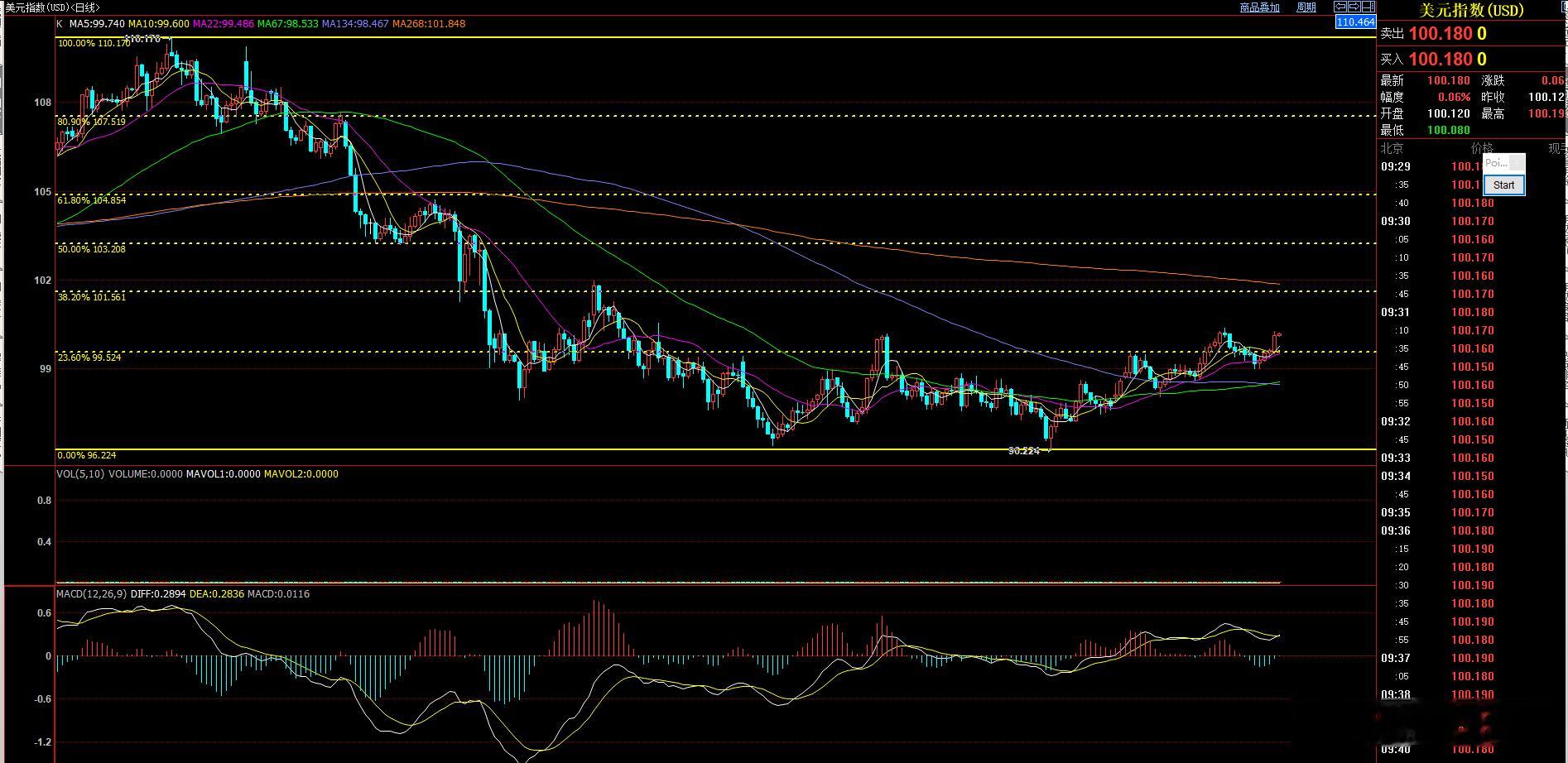Click the 幅度 change percent 0.06%
The image size is (1568, 763).
1455,98
